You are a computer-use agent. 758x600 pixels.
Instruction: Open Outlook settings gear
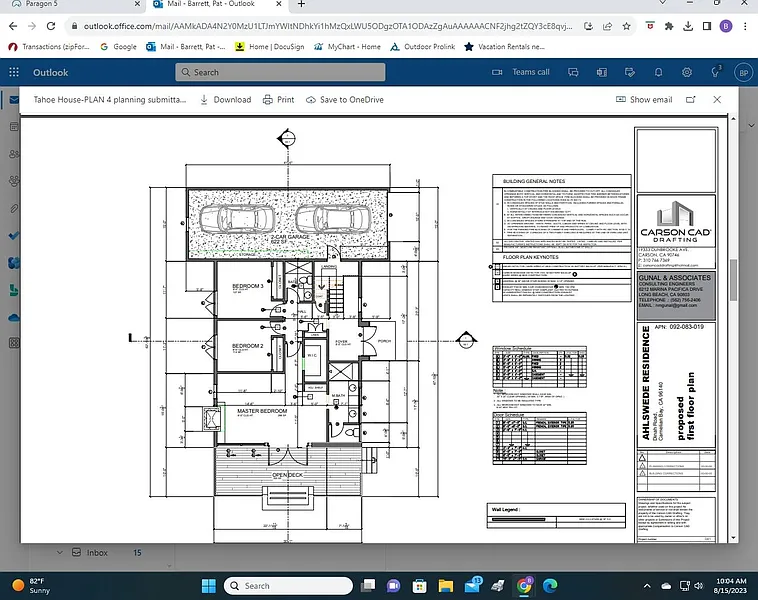687,72
